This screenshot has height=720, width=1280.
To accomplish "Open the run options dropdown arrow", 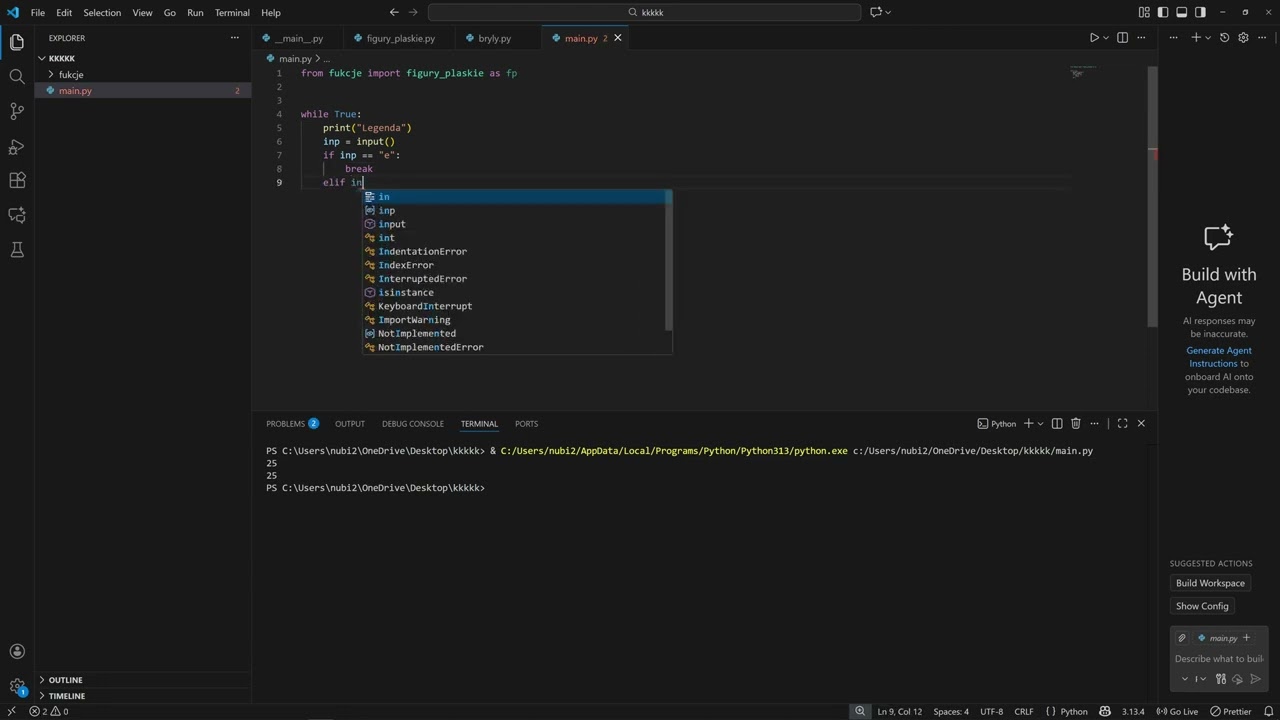I will point(1105,38).
